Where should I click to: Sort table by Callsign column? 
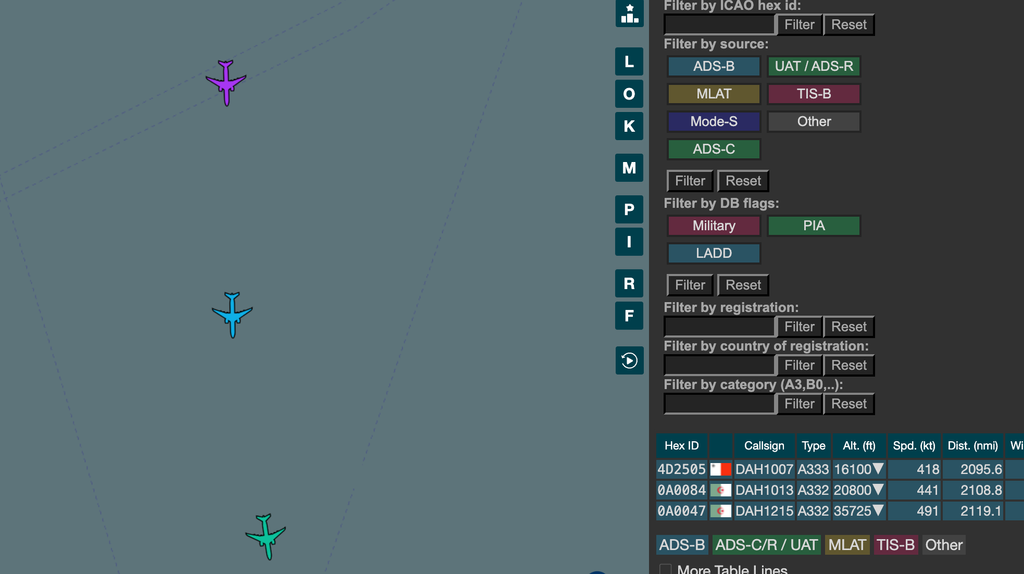point(764,446)
